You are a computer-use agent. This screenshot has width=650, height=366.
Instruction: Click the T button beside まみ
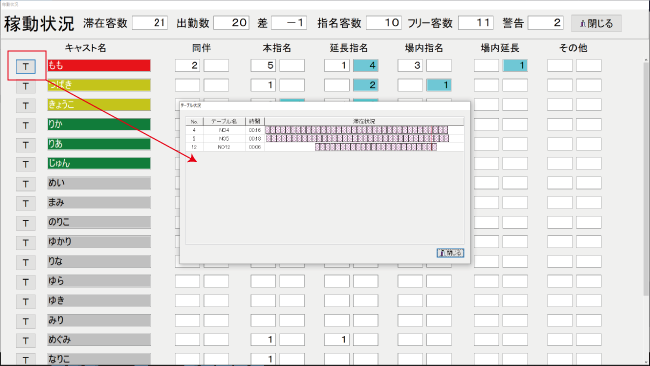click(x=26, y=203)
